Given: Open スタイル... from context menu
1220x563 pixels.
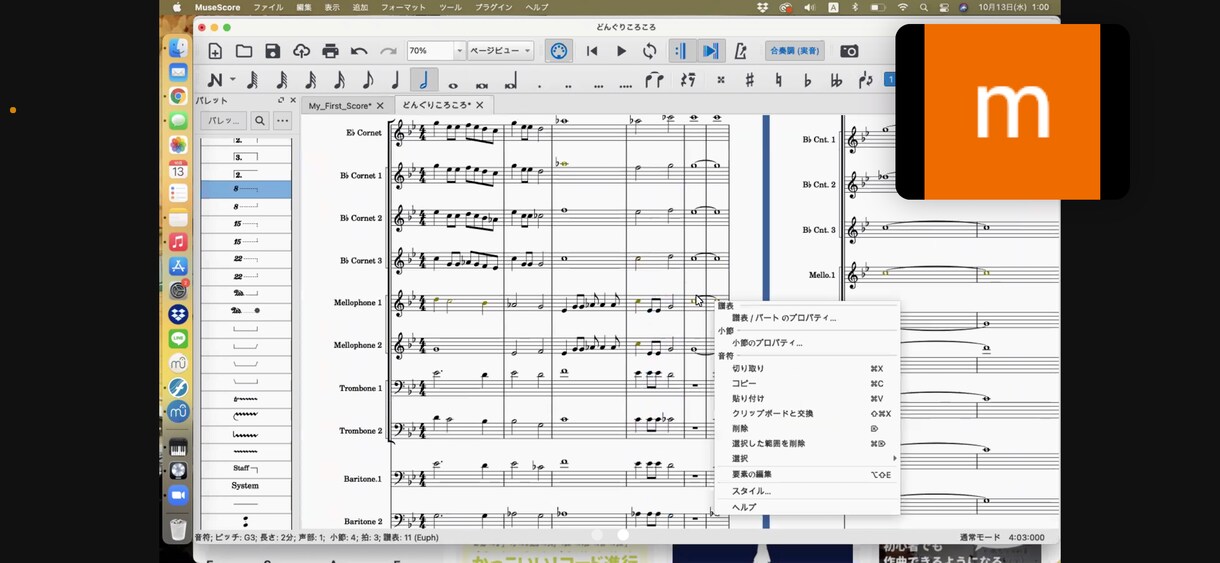Looking at the screenshot, I should click(x=808, y=491).
